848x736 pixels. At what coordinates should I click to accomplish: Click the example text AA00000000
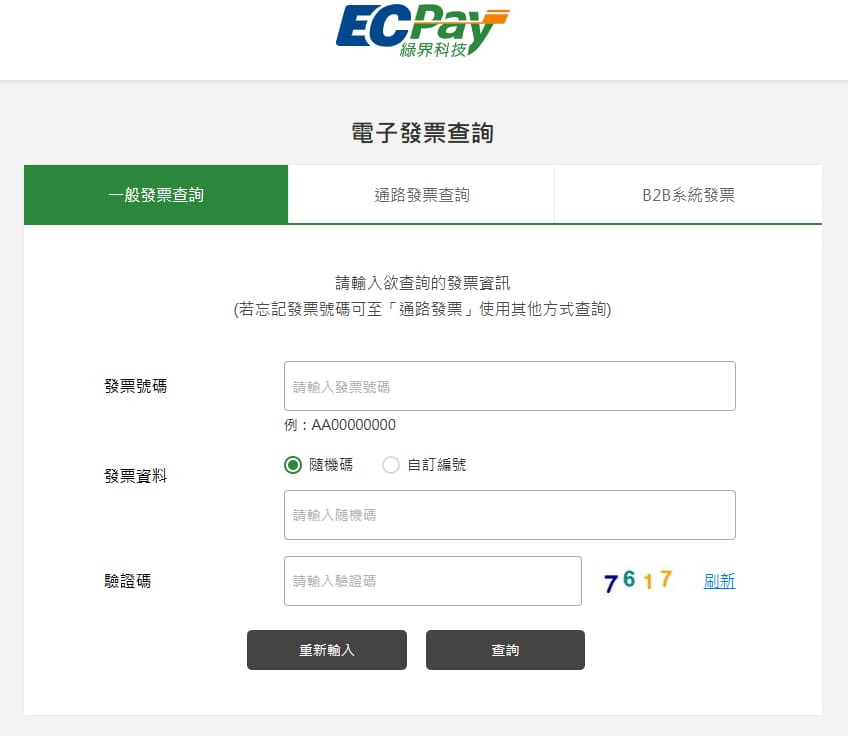354,425
